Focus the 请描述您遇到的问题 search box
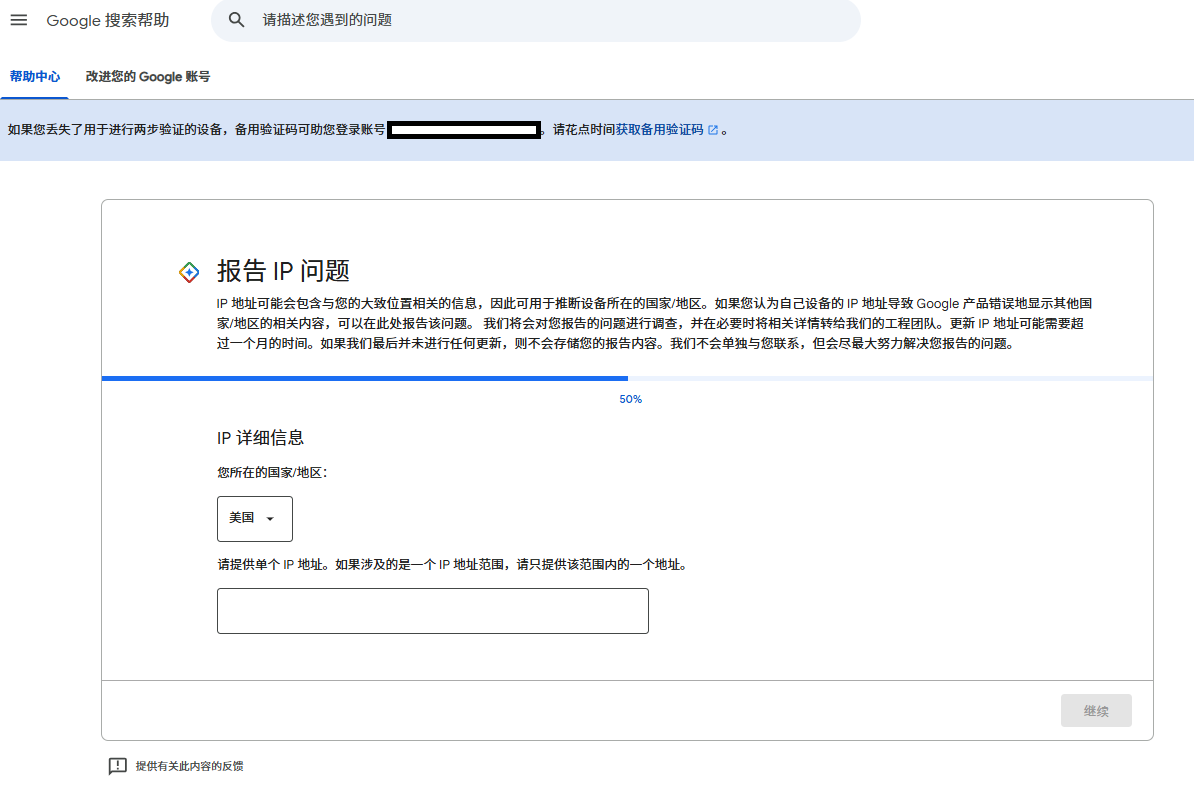Viewport: 1194px width, 789px height. [x=535, y=21]
